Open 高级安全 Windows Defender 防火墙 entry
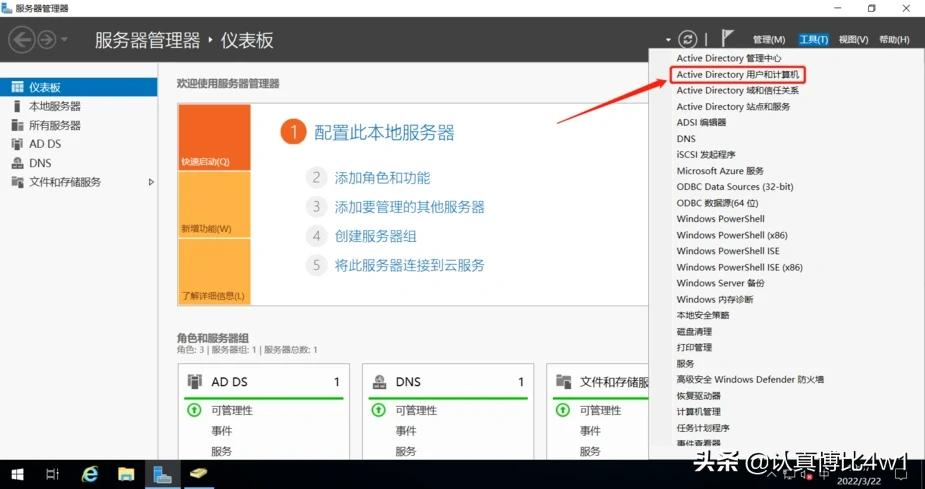Screen dimensions: 925x489 (750, 379)
